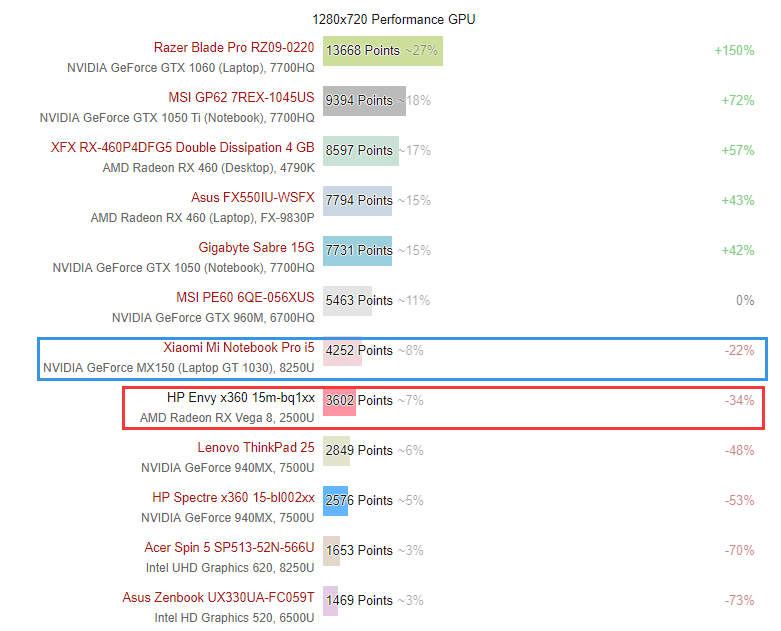781x631 pixels.
Task: Open the Xiaomi Mi Notebook Pro i5 link
Action: tap(239, 347)
